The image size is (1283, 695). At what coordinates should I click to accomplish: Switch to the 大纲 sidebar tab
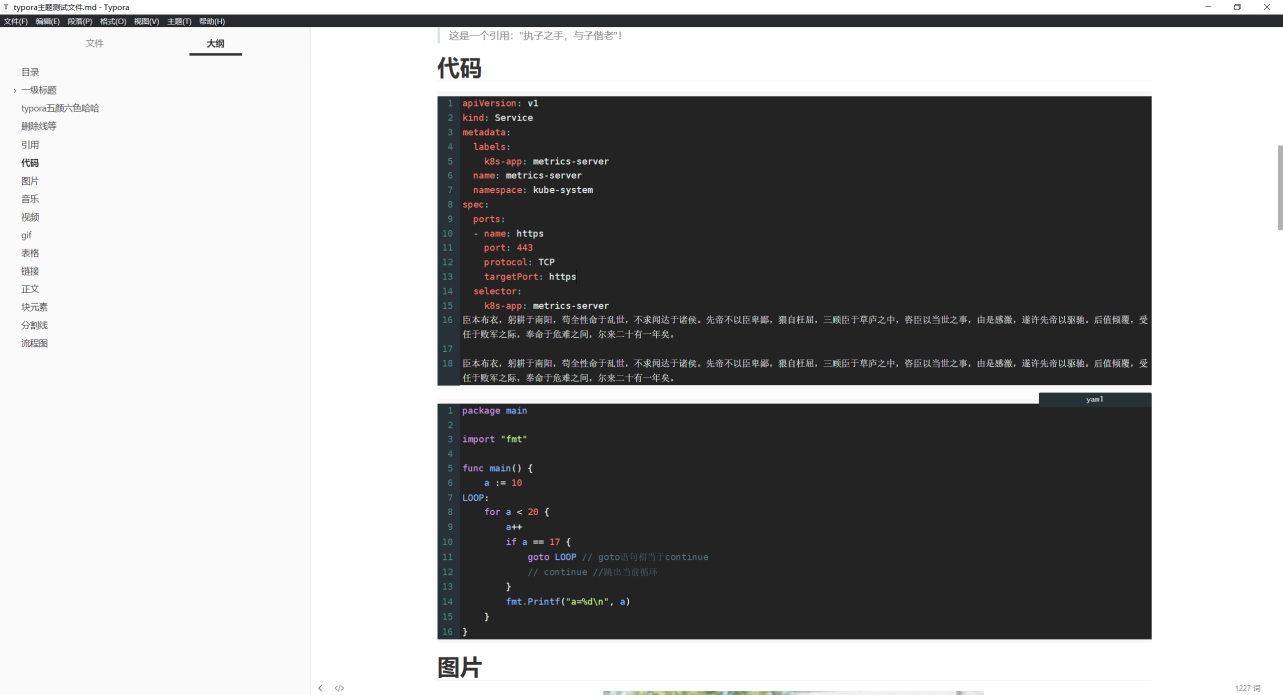coord(215,43)
